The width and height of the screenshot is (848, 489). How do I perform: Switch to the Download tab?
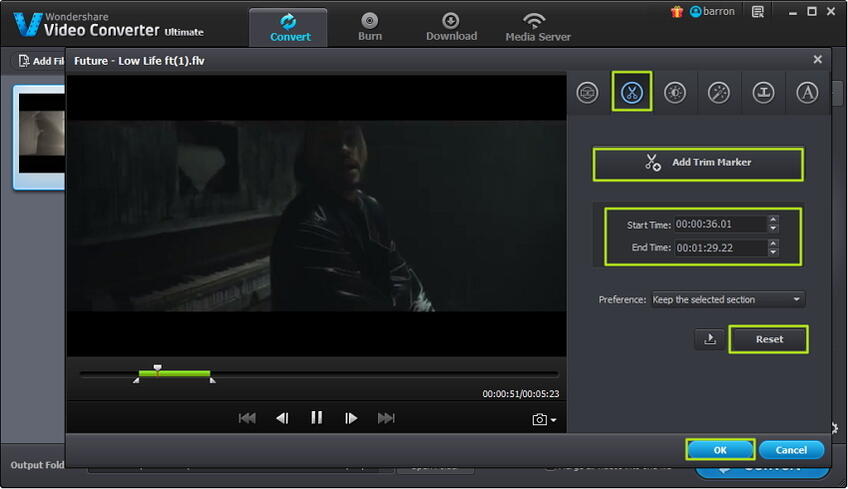pos(451,28)
